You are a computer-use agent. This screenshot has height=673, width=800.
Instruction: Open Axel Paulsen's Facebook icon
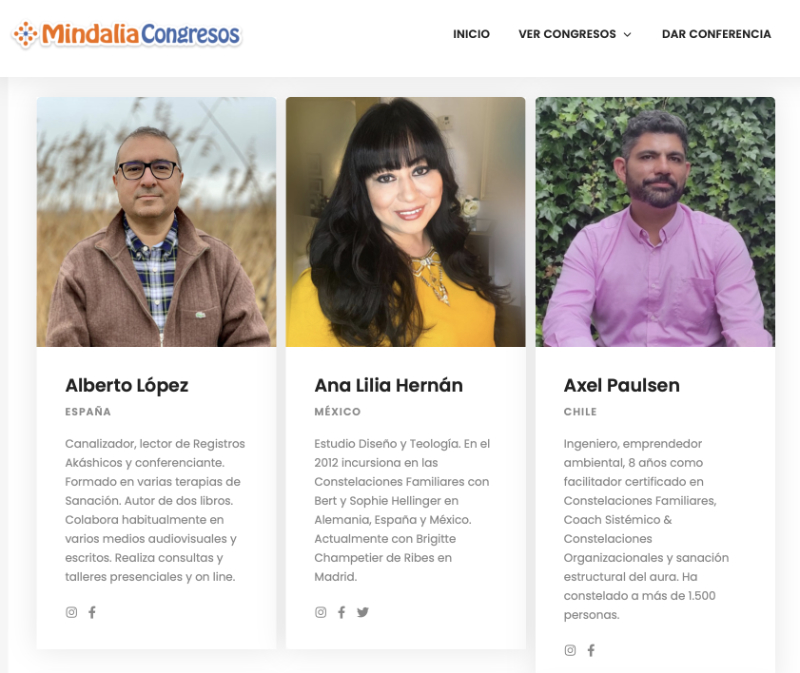(x=591, y=650)
